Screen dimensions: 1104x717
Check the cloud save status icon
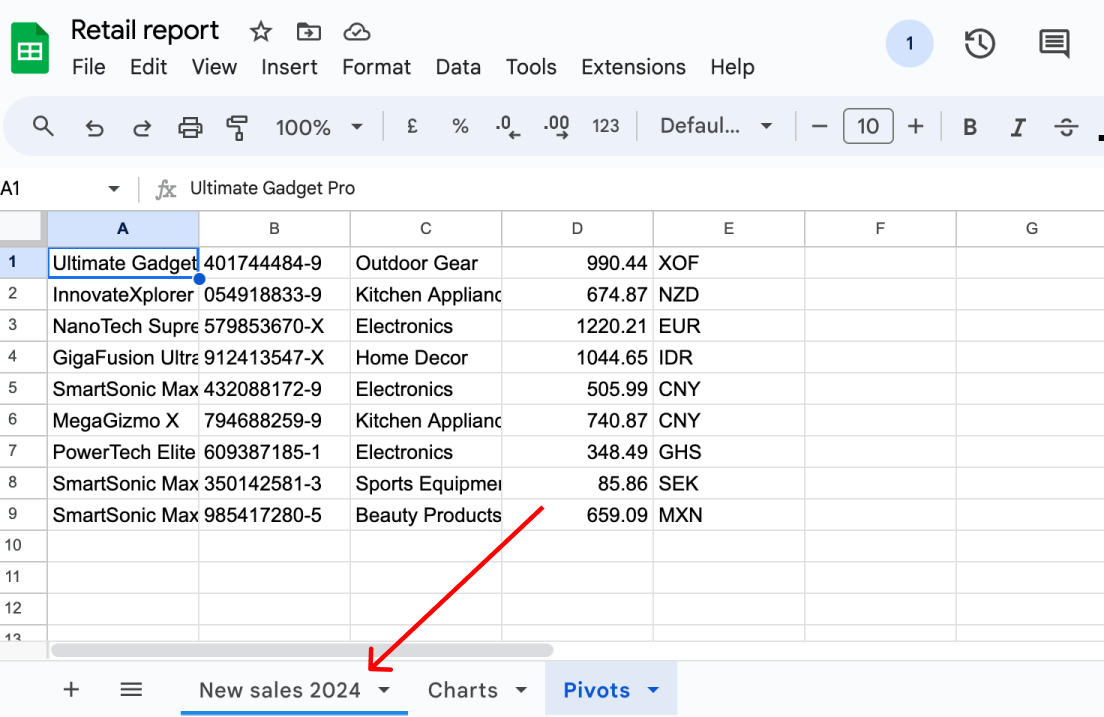click(x=356, y=32)
